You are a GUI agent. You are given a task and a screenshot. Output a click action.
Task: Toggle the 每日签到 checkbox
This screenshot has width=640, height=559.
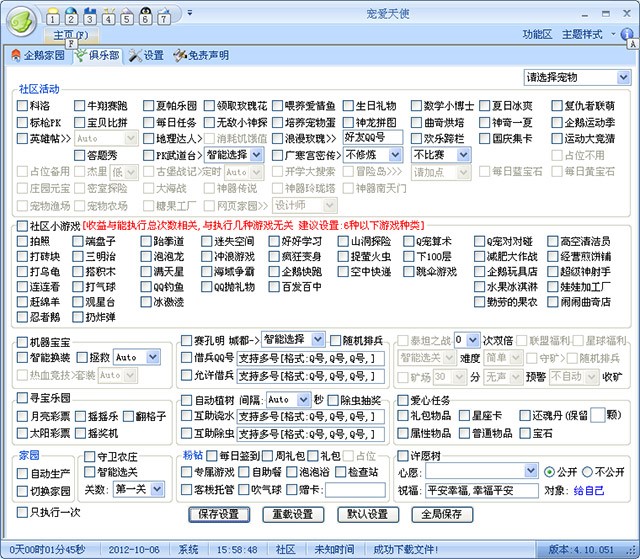point(211,456)
